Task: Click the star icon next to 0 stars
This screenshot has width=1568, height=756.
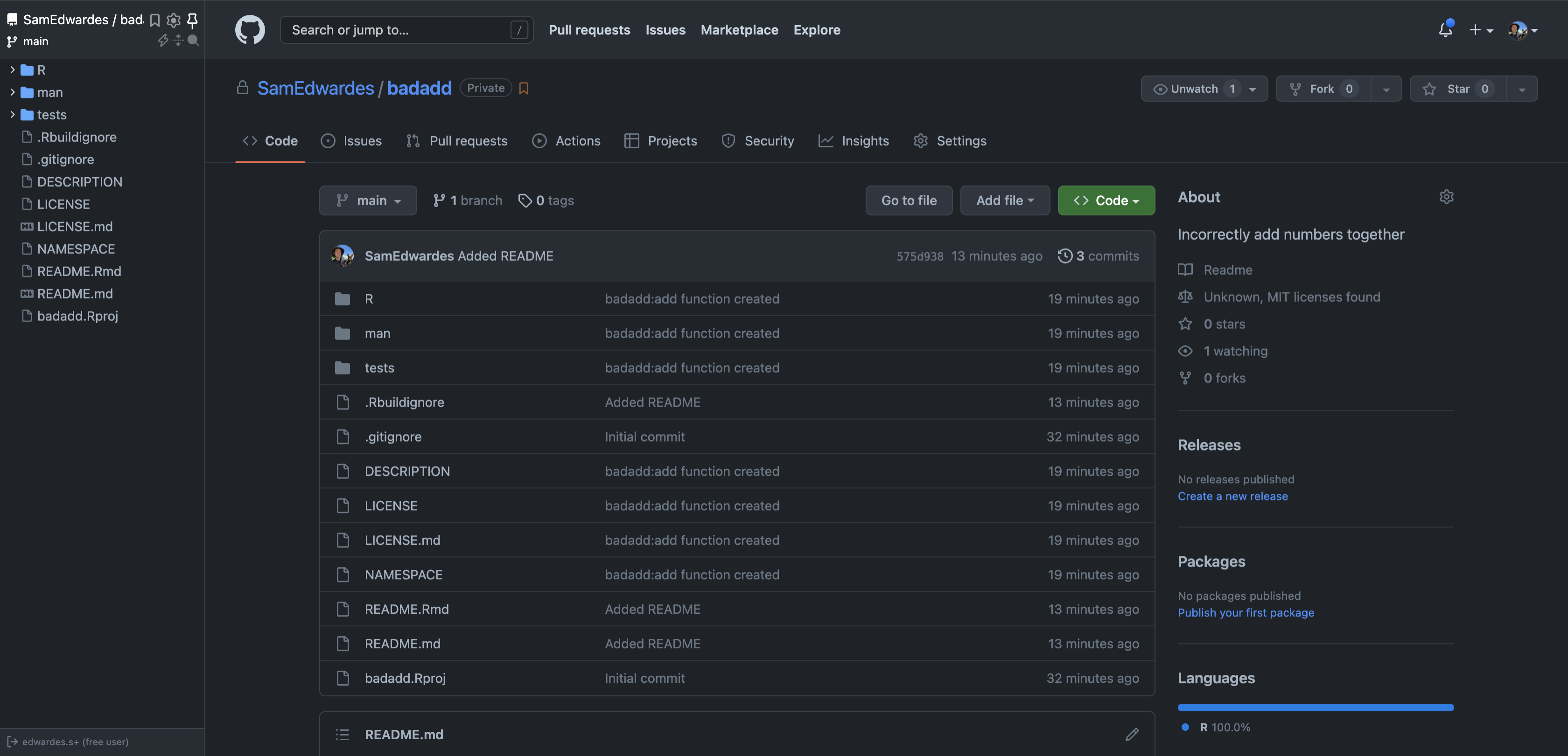Action: [x=1185, y=324]
